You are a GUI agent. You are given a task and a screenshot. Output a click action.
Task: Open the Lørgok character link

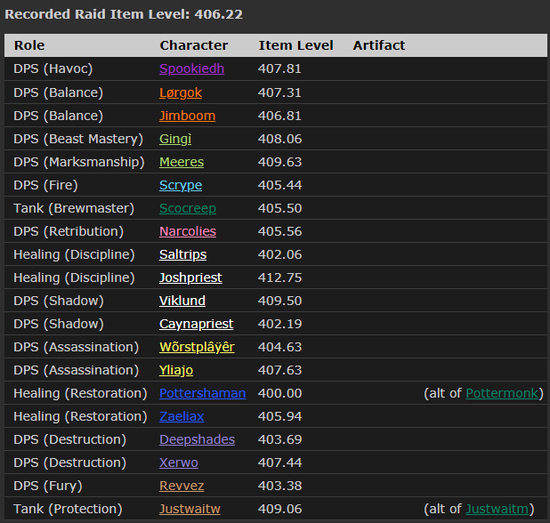181,93
